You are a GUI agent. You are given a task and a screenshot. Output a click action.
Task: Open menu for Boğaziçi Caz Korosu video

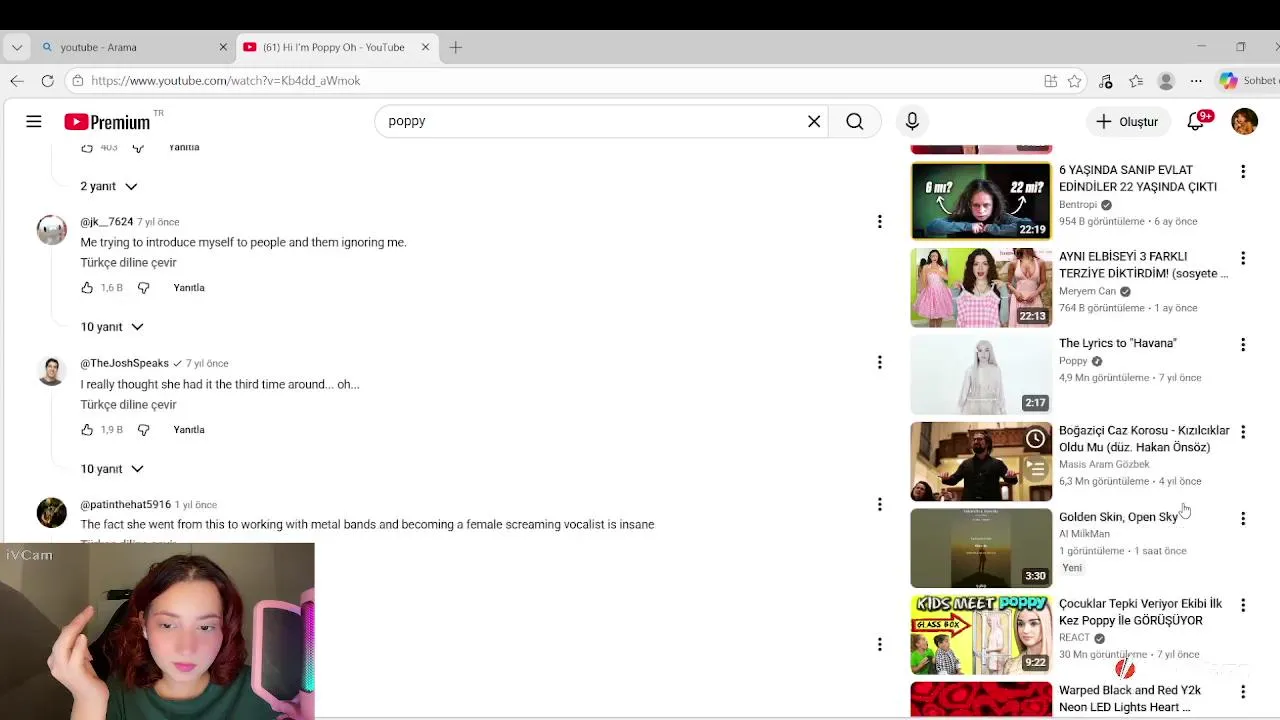pyautogui.click(x=1243, y=432)
